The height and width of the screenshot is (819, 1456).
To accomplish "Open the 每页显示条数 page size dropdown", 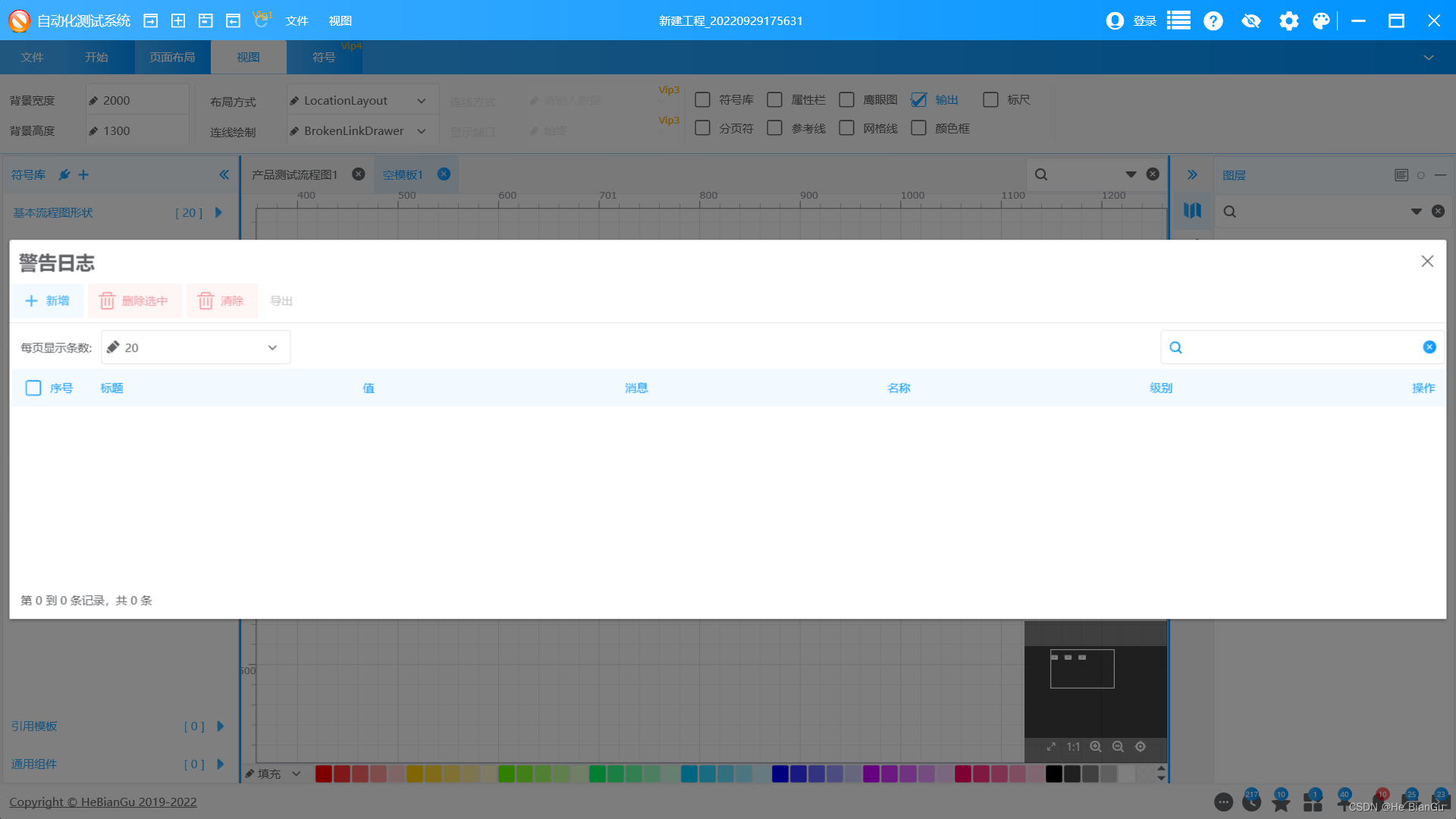I will coord(271,347).
